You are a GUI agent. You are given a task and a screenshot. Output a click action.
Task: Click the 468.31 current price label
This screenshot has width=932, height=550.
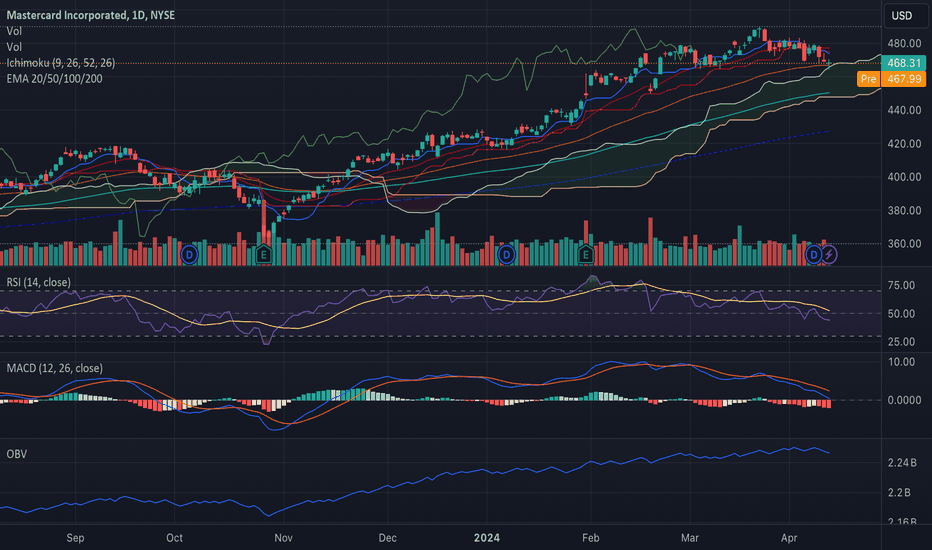tap(903, 62)
